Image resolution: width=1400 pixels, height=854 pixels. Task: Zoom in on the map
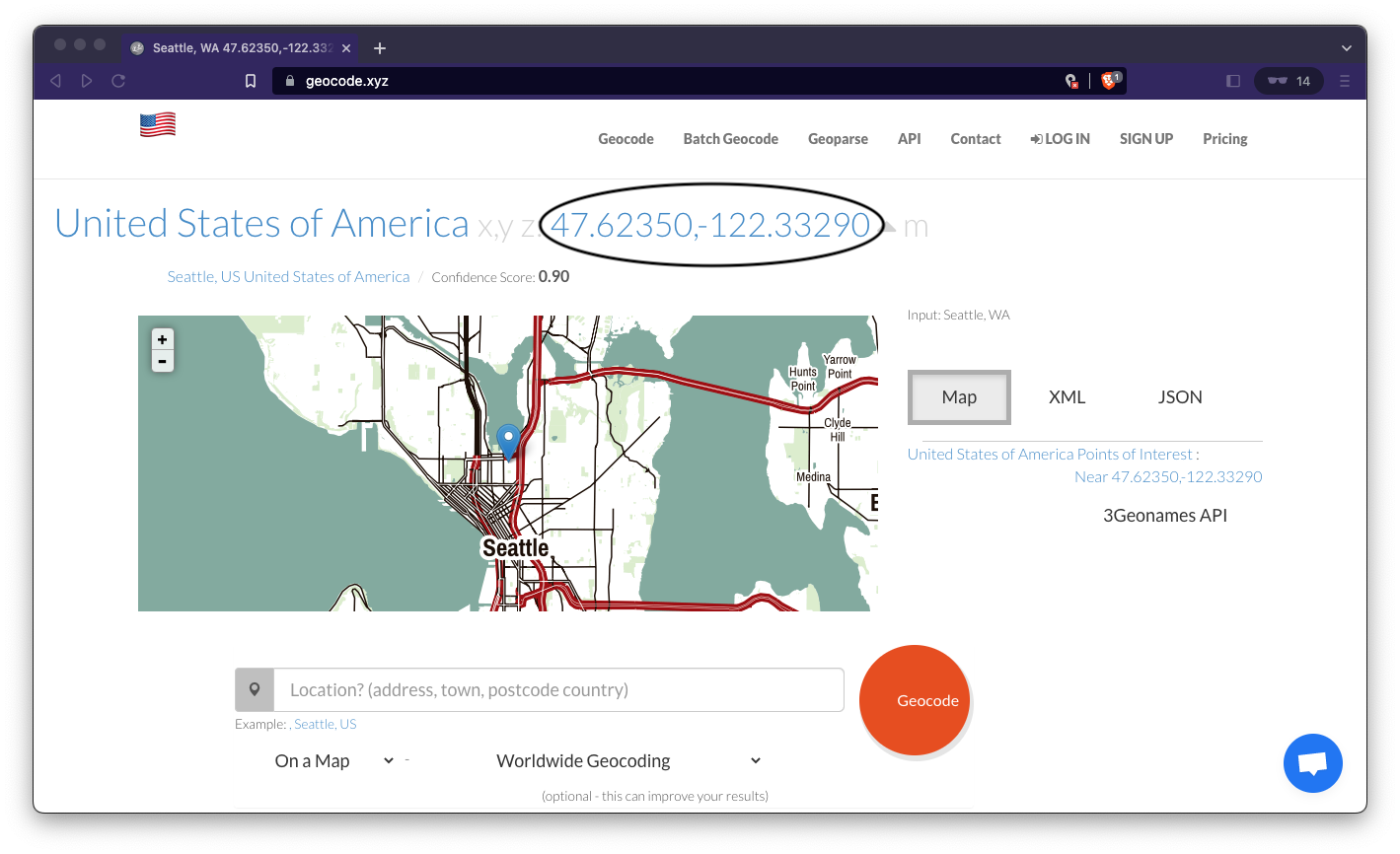click(163, 339)
